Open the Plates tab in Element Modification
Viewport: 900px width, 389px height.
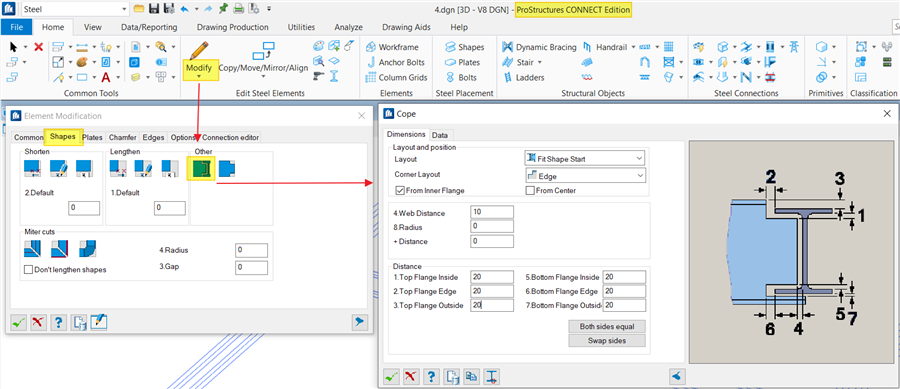pos(92,137)
